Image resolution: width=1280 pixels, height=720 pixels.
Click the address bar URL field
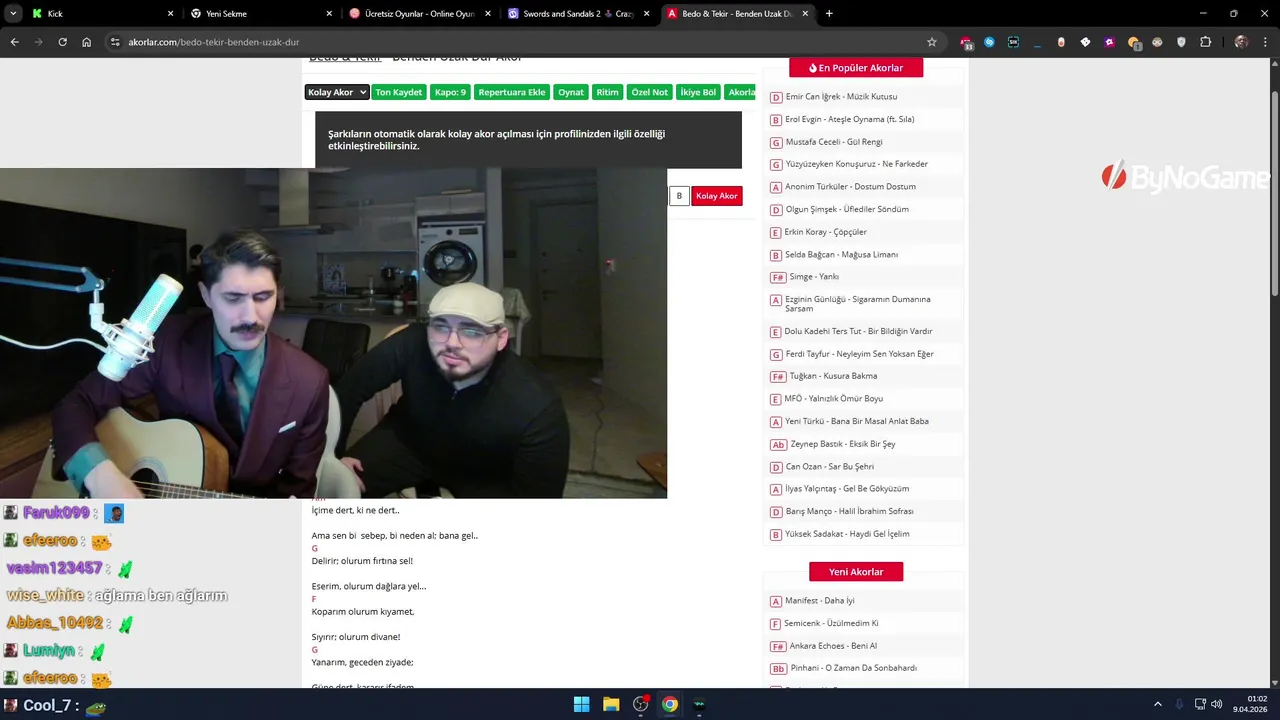pyautogui.click(x=520, y=42)
